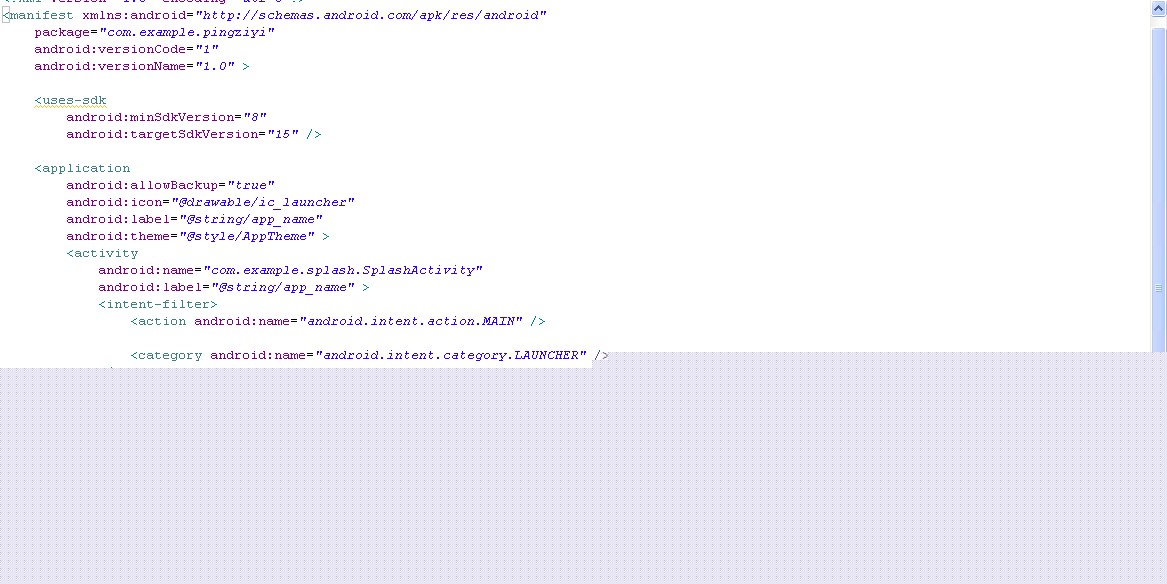Click the application opening tag
This screenshot has width=1167, height=584.
pos(83,168)
